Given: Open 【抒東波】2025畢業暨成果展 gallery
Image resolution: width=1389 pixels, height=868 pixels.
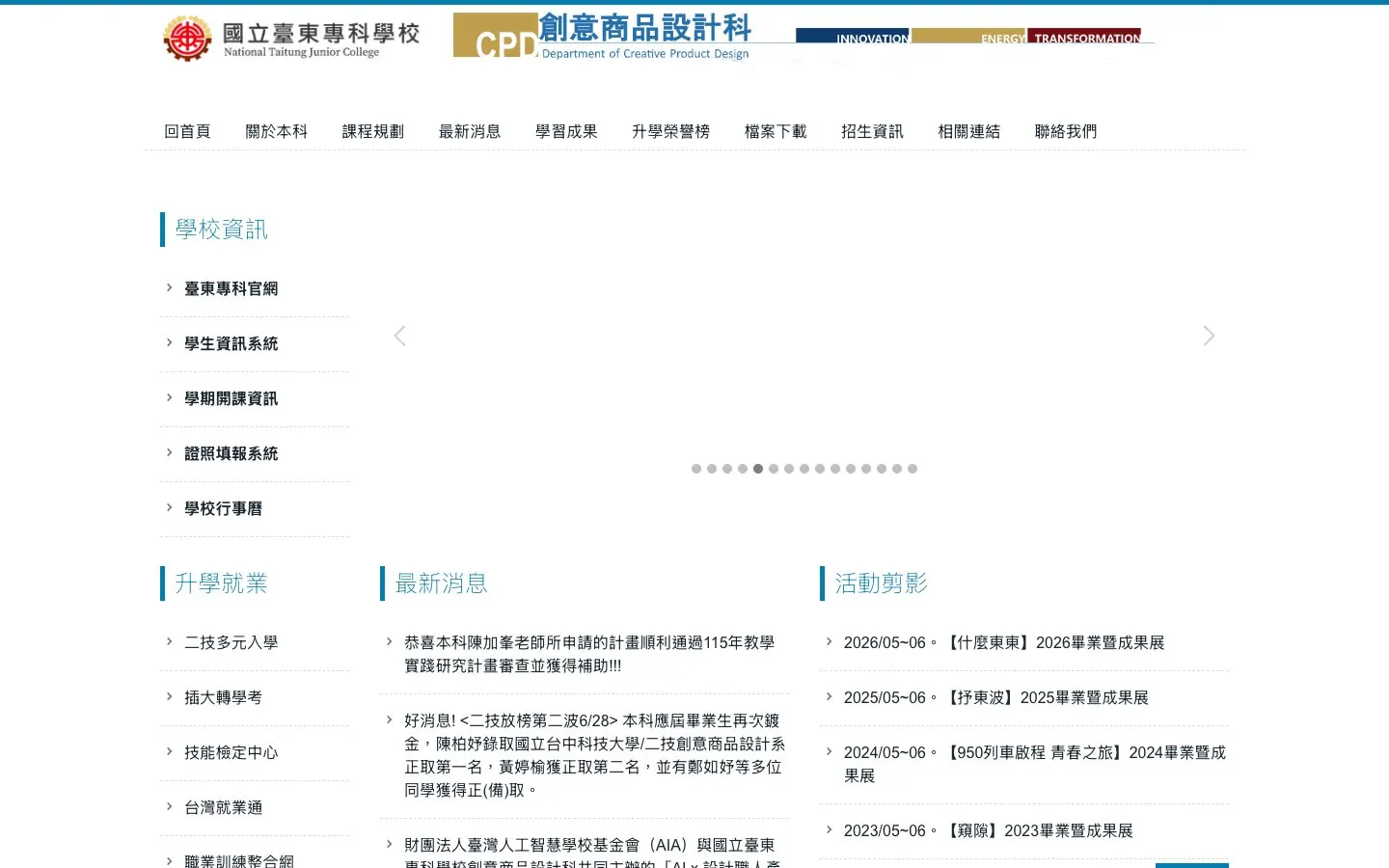Looking at the screenshot, I should [996, 697].
